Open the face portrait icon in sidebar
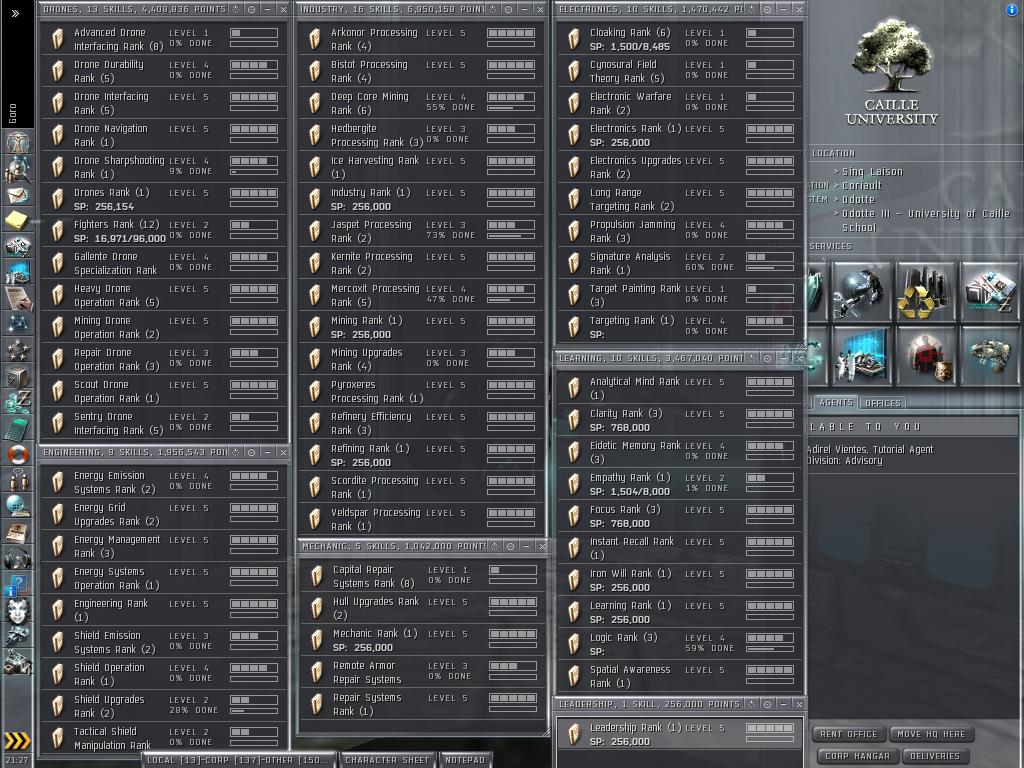This screenshot has height=768, width=1024. pyautogui.click(x=18, y=610)
